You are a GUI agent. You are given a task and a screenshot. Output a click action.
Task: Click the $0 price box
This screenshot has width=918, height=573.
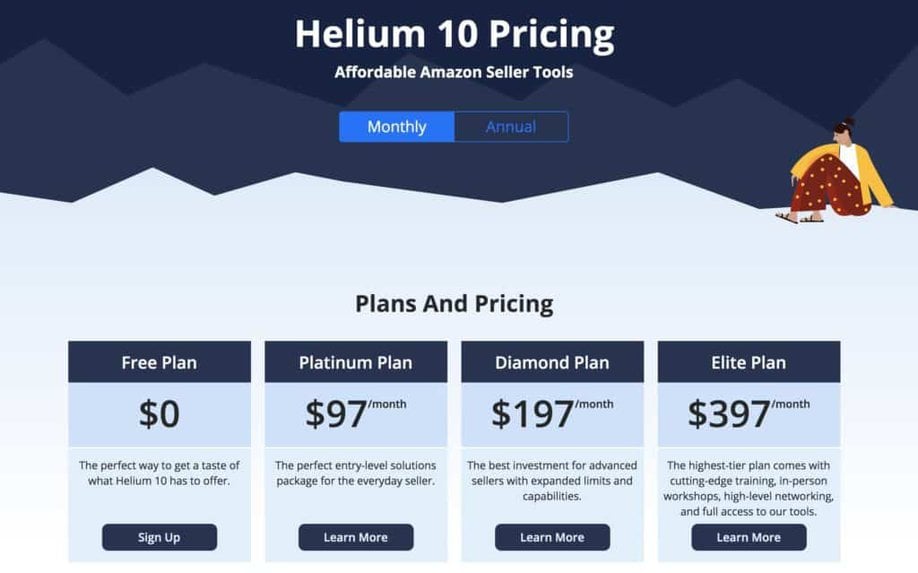click(x=159, y=414)
